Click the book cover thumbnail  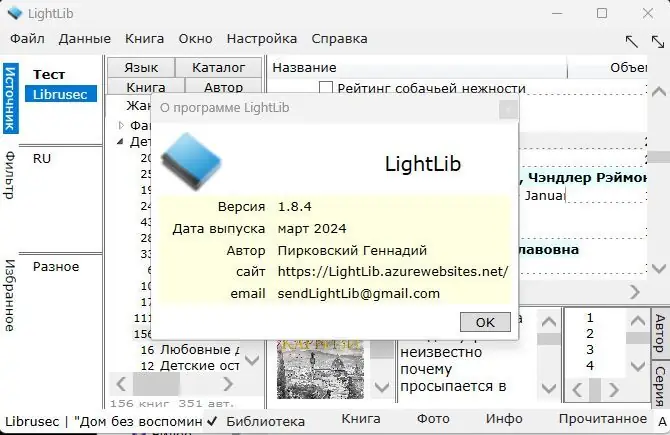click(x=320, y=369)
